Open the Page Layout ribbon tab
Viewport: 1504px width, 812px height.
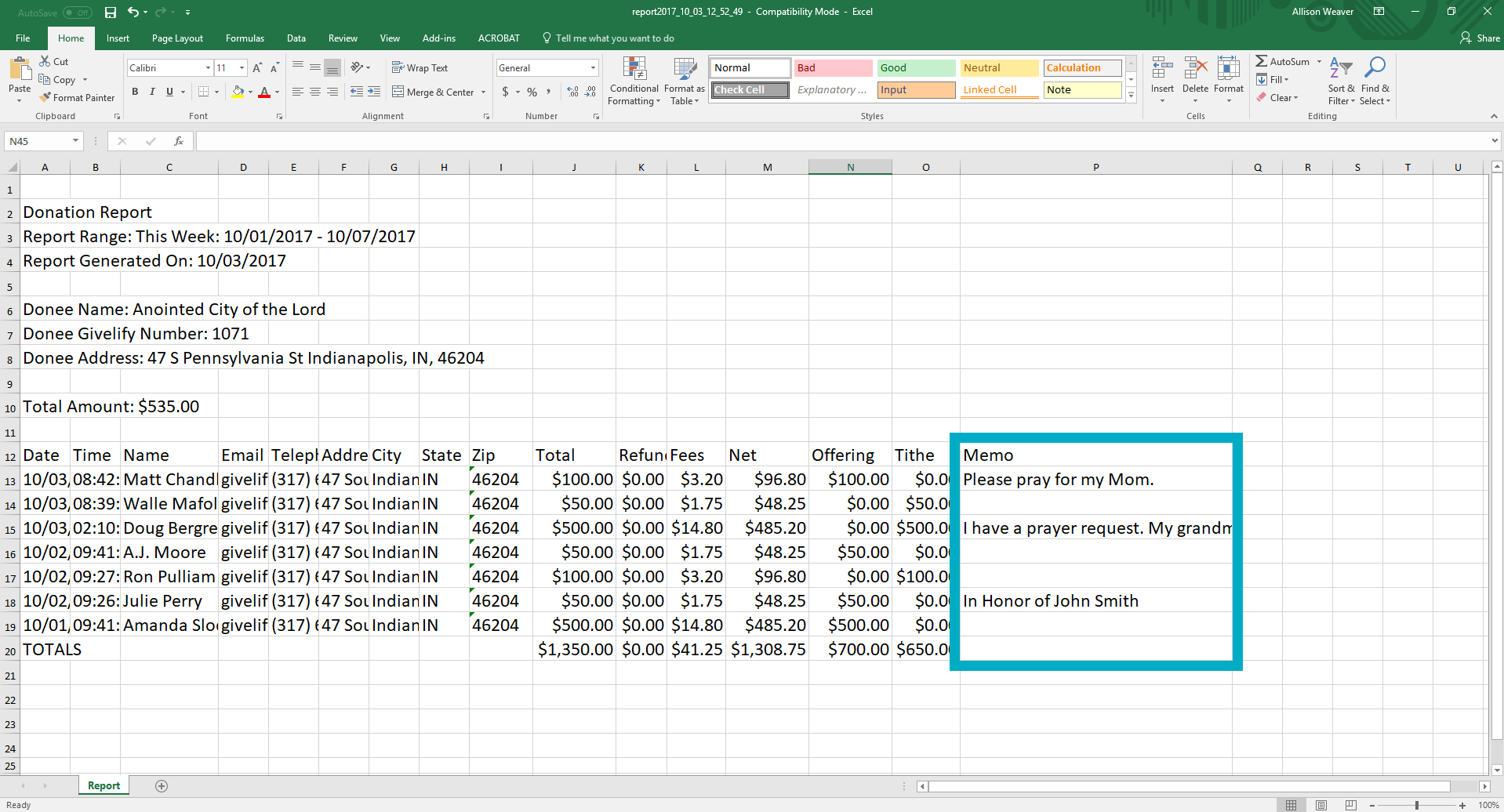[x=177, y=38]
